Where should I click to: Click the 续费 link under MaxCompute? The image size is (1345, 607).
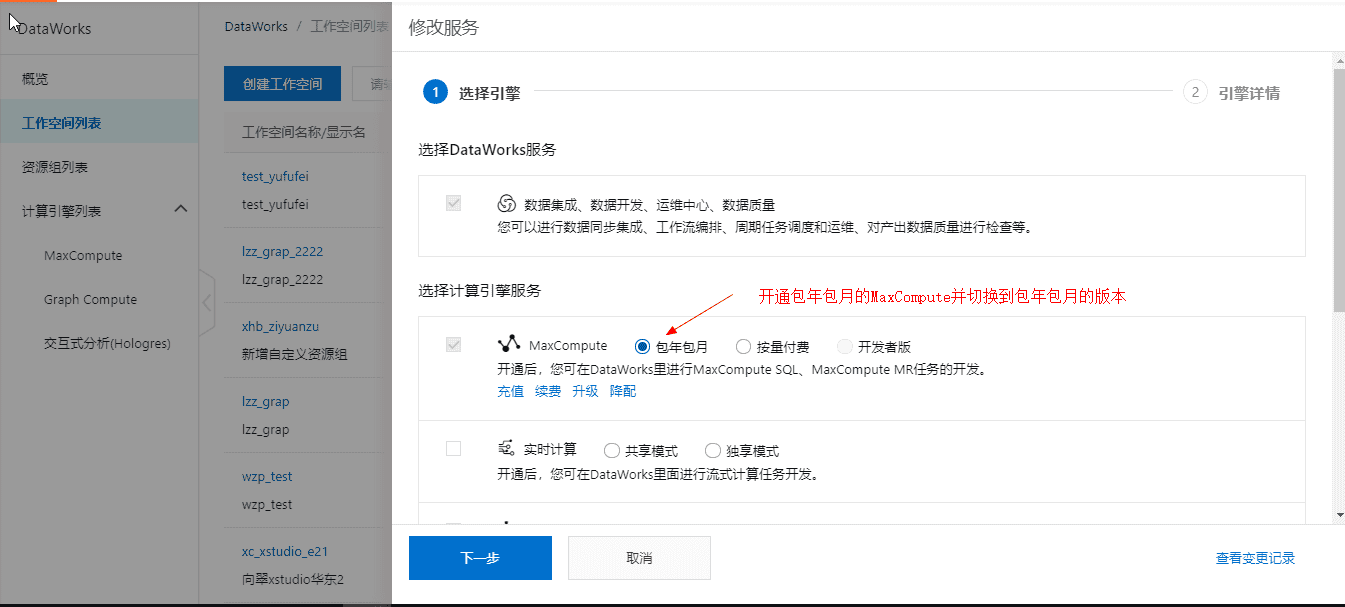coord(548,391)
